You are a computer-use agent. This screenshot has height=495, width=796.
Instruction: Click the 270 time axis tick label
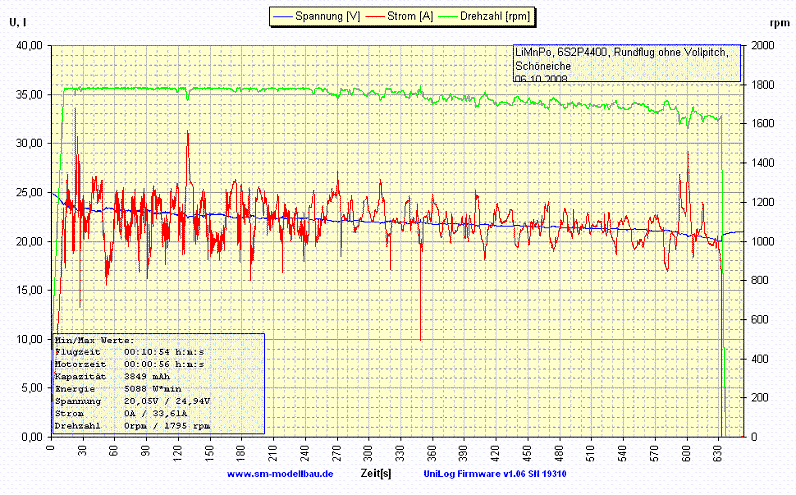tap(337, 451)
